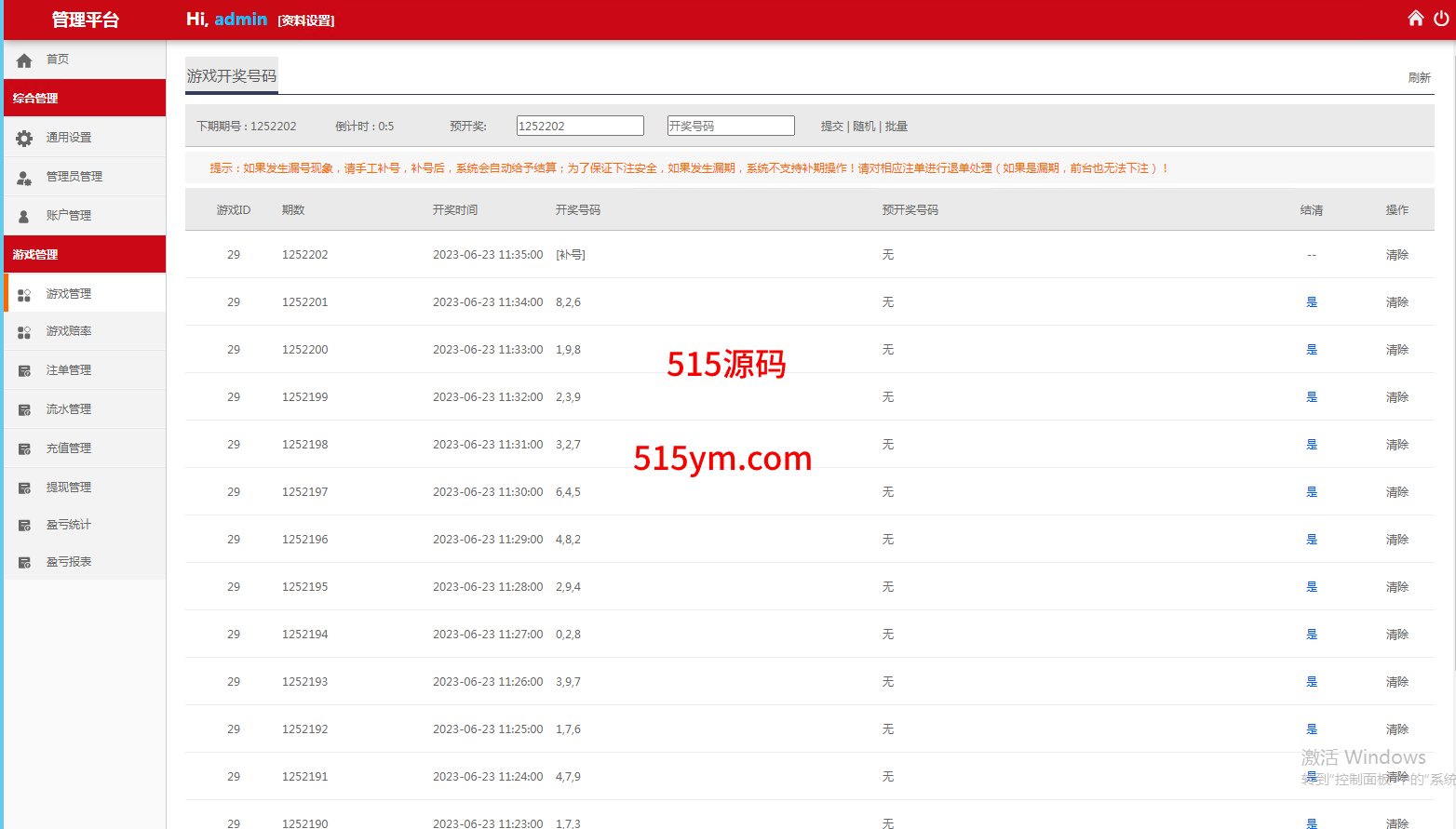
Task: Click the 刷新 refresh link
Action: (1419, 78)
